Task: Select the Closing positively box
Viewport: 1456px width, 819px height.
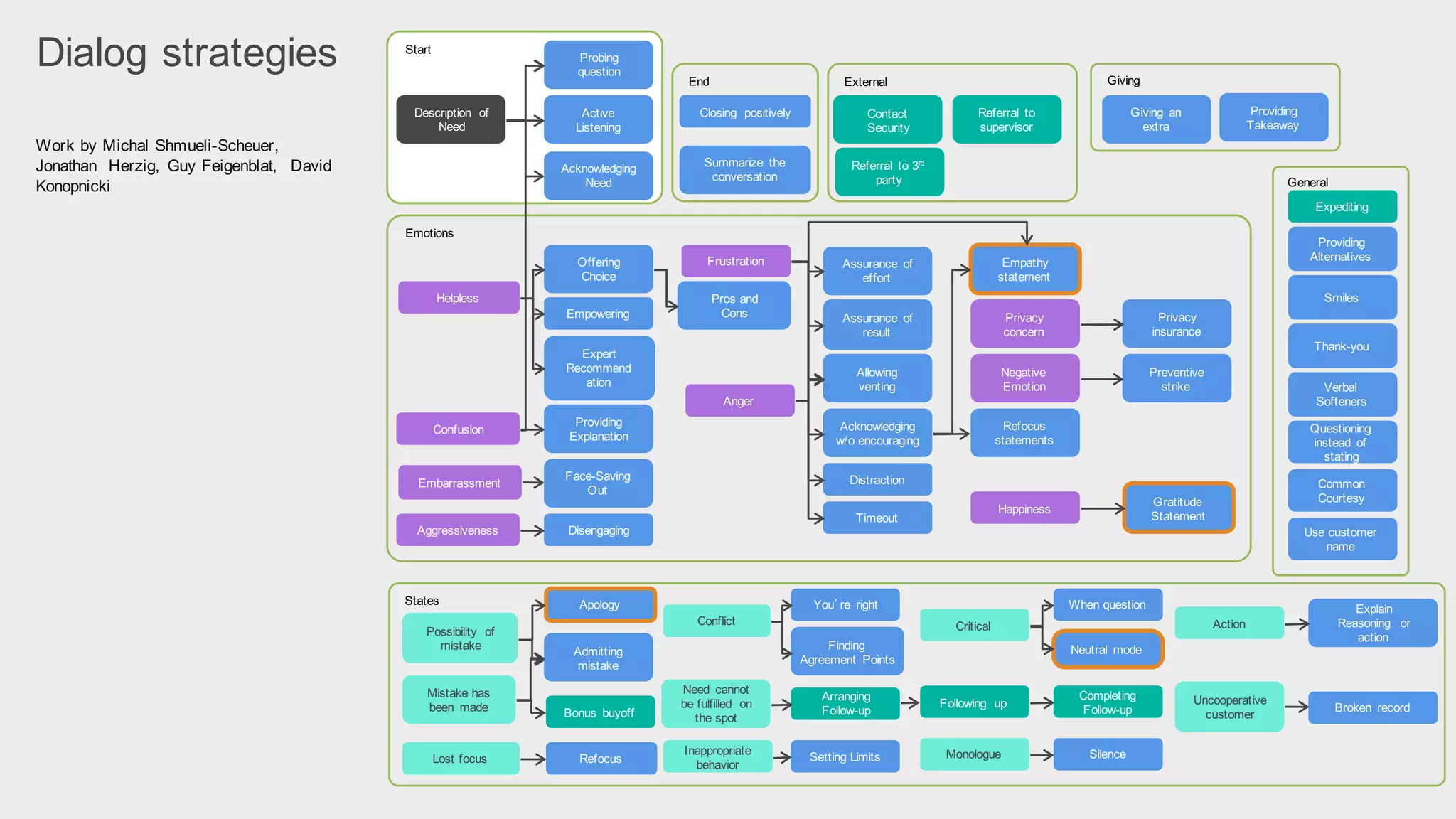Action: pyautogui.click(x=744, y=112)
